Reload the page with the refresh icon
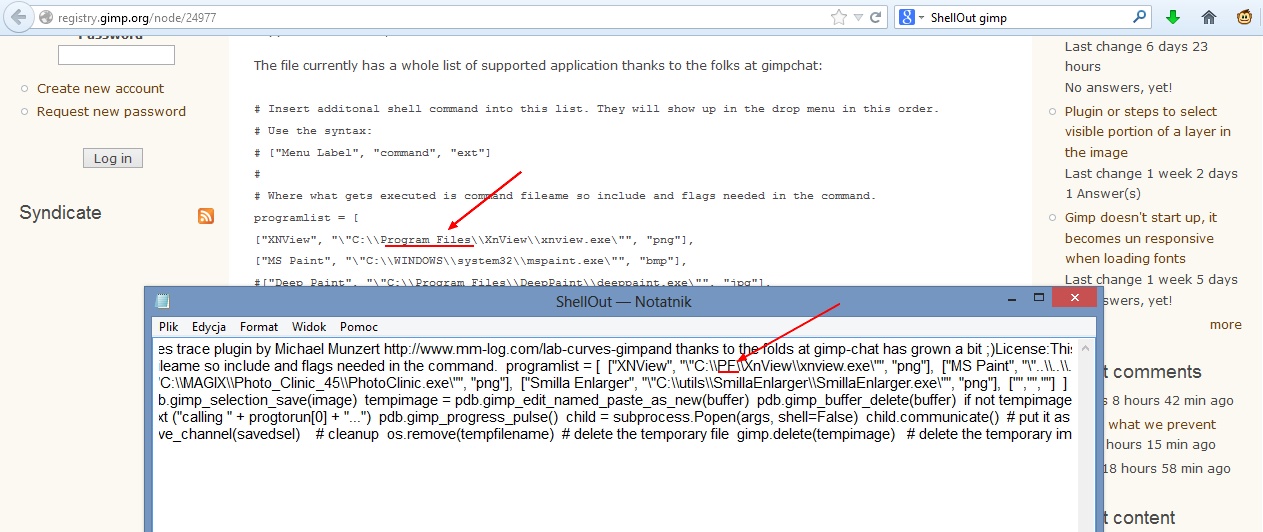This screenshot has width=1263, height=532. 875,17
